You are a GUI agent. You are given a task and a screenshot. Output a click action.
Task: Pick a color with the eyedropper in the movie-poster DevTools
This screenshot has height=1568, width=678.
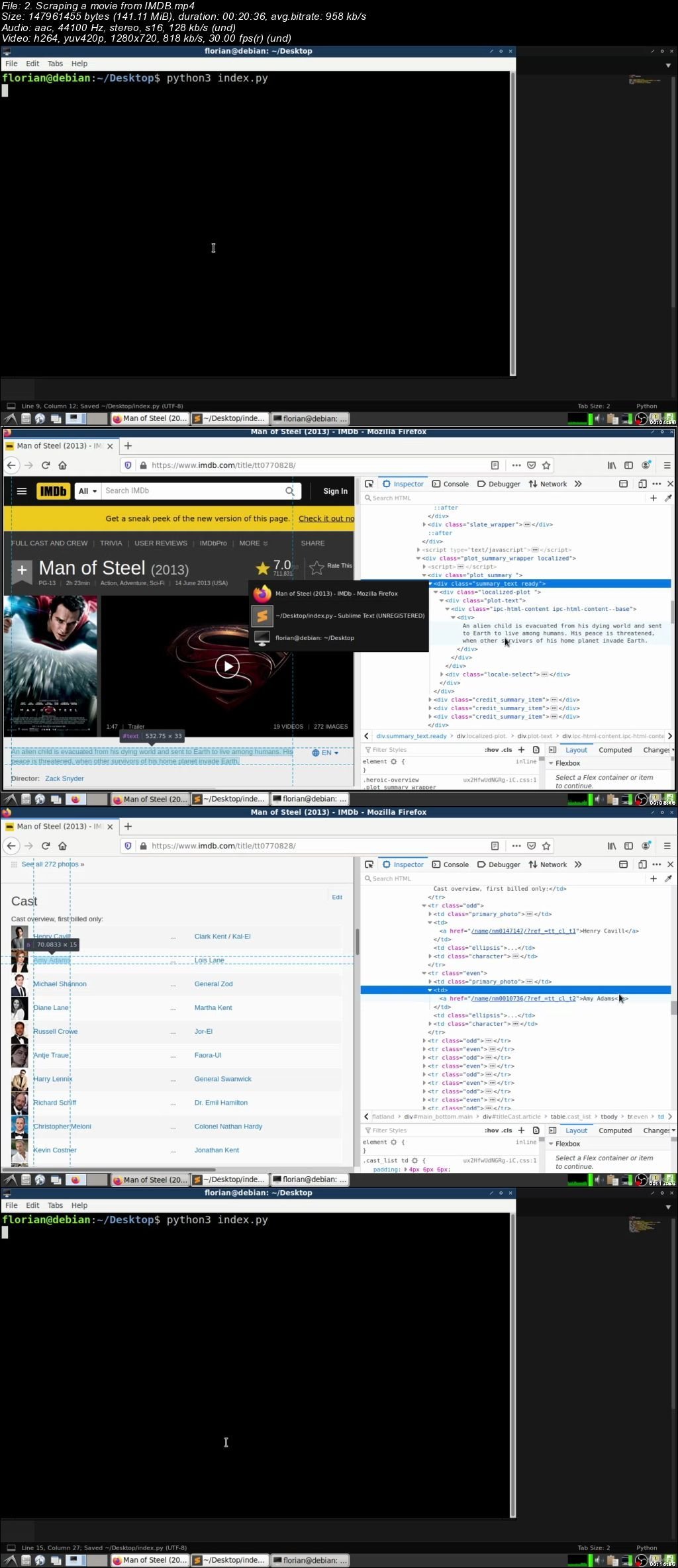(x=668, y=498)
